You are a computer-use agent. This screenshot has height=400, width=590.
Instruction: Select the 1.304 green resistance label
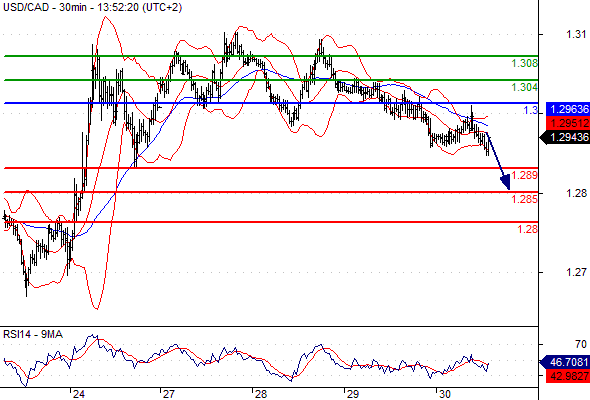(x=525, y=87)
